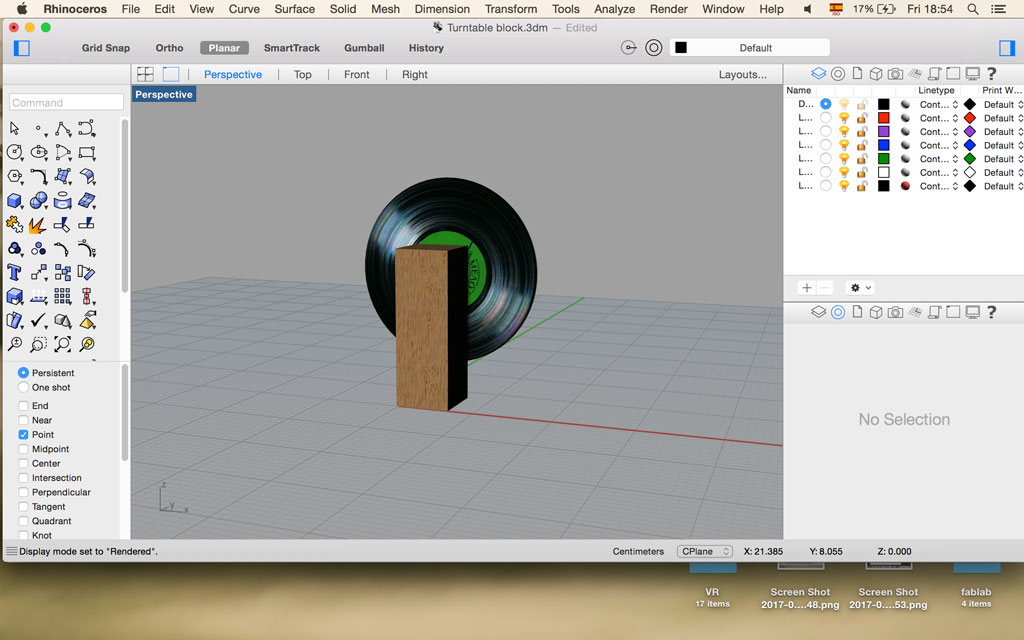
Task: Select the Polygon tool icon
Action: pyautogui.click(x=14, y=176)
